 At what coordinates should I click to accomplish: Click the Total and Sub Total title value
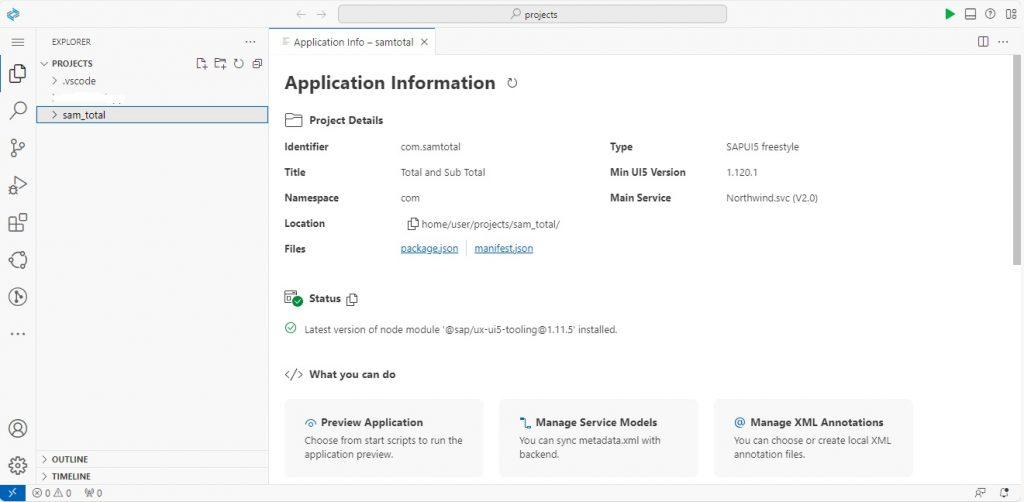443,172
